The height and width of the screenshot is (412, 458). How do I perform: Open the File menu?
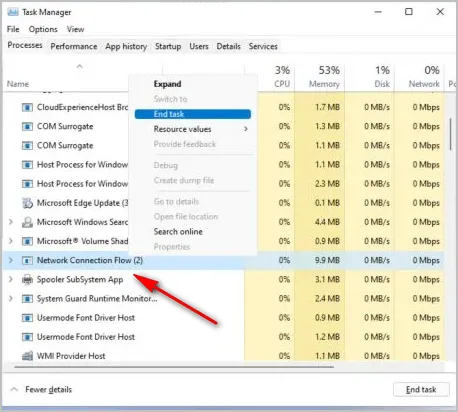(x=13, y=29)
